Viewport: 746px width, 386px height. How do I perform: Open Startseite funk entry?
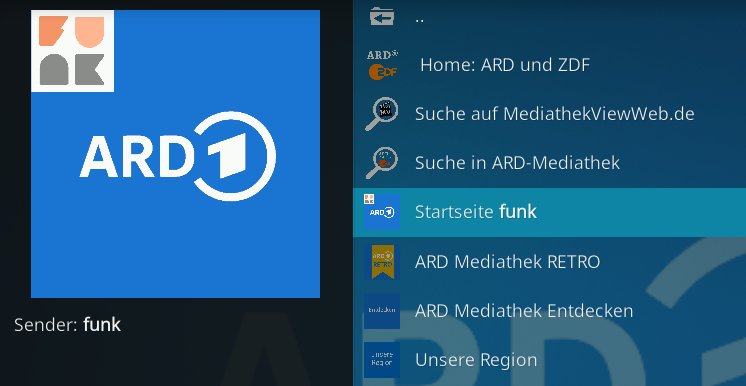click(x=550, y=212)
